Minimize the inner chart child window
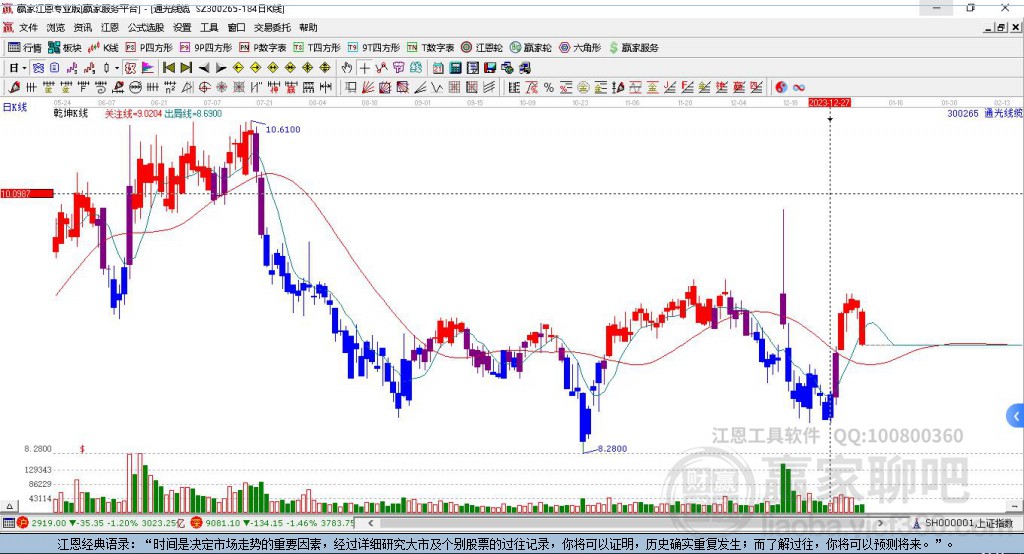1024x554 pixels. 989,27
